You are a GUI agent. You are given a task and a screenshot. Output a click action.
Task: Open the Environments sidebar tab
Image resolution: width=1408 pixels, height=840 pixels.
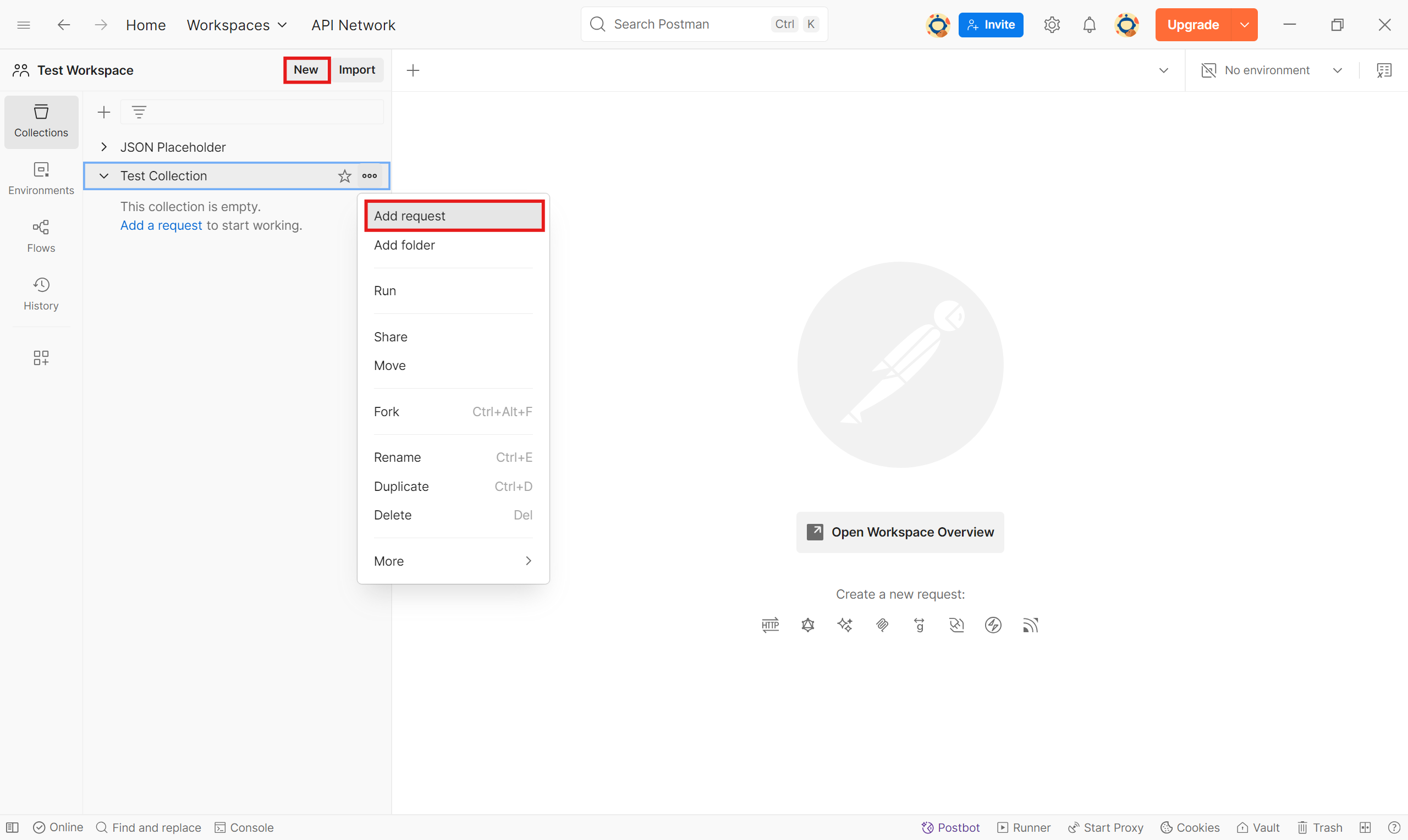tap(41, 179)
